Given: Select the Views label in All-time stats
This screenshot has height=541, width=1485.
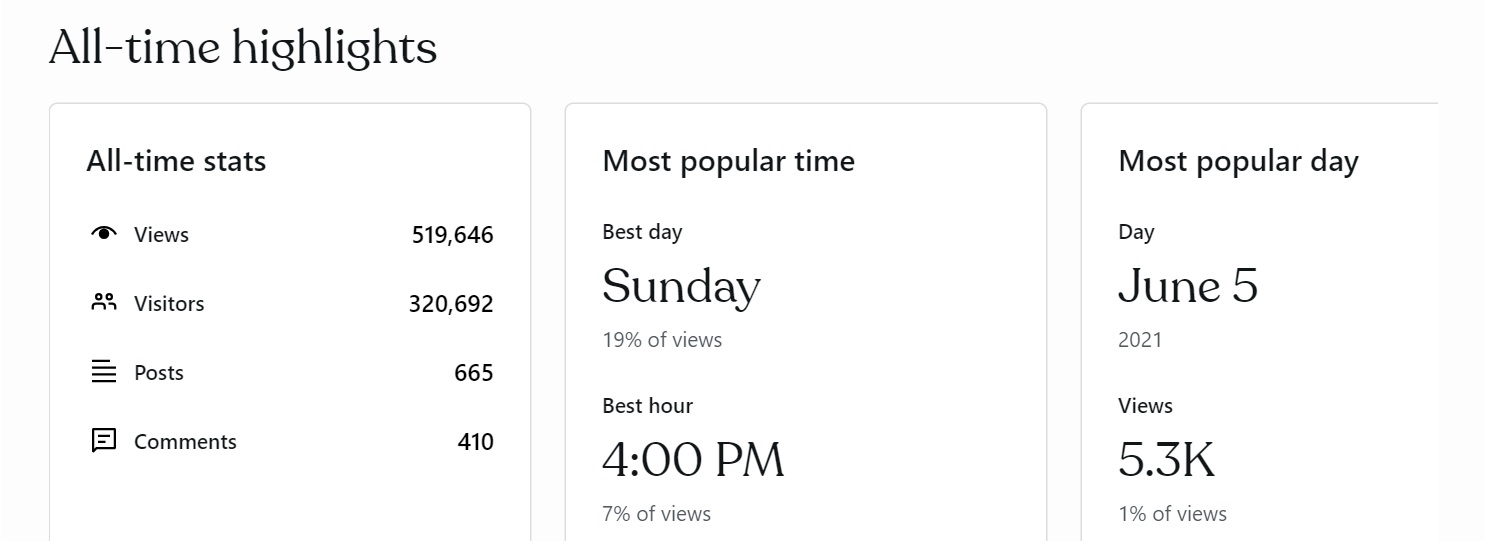Looking at the screenshot, I should click(161, 235).
